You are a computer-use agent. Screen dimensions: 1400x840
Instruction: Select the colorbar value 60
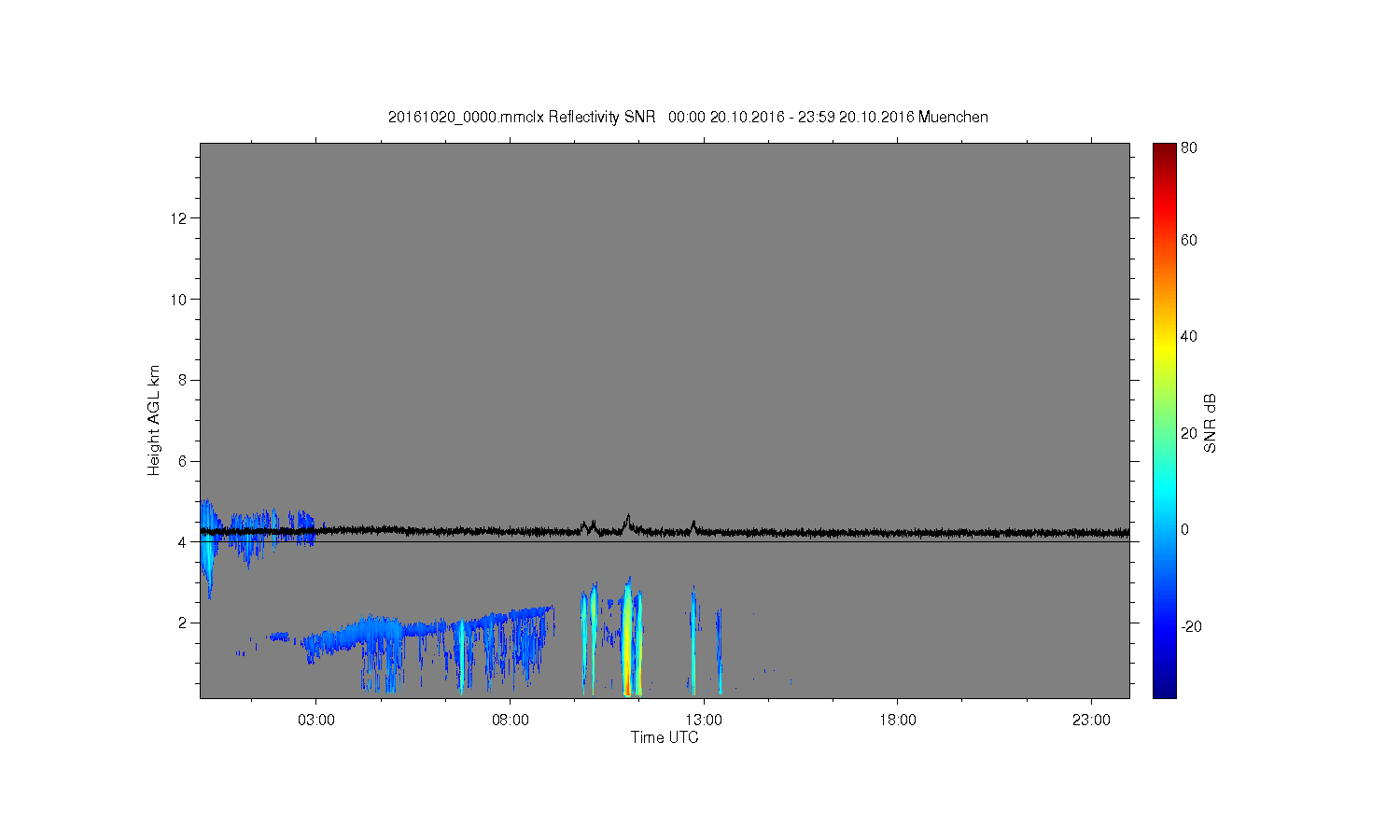[x=1189, y=240]
